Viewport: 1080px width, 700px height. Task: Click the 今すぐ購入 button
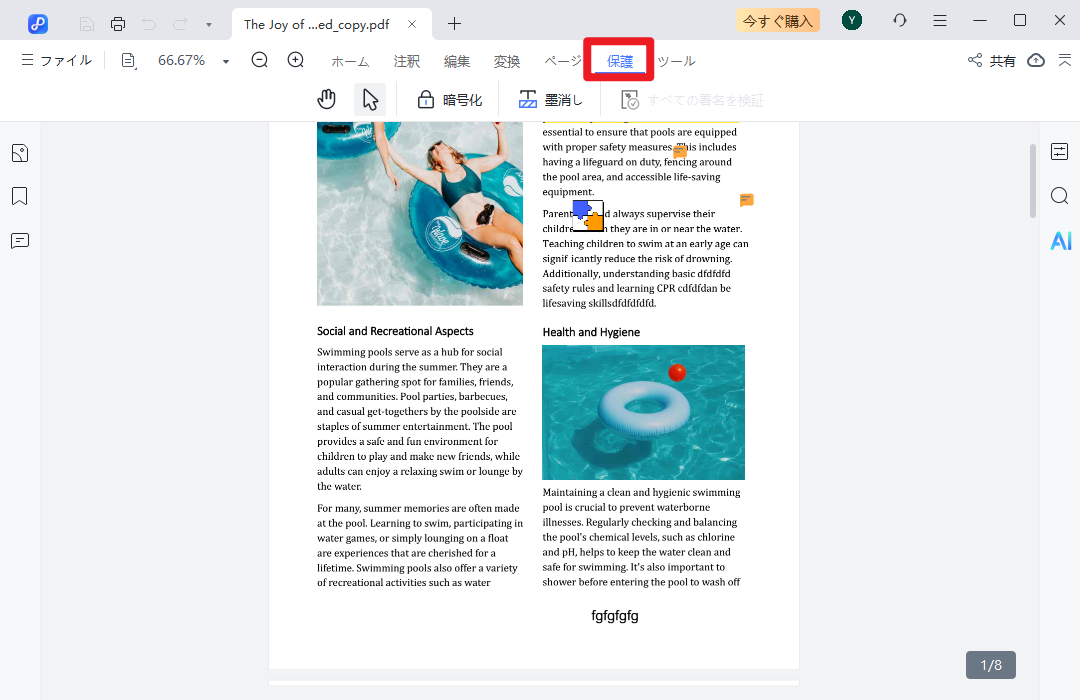777,21
